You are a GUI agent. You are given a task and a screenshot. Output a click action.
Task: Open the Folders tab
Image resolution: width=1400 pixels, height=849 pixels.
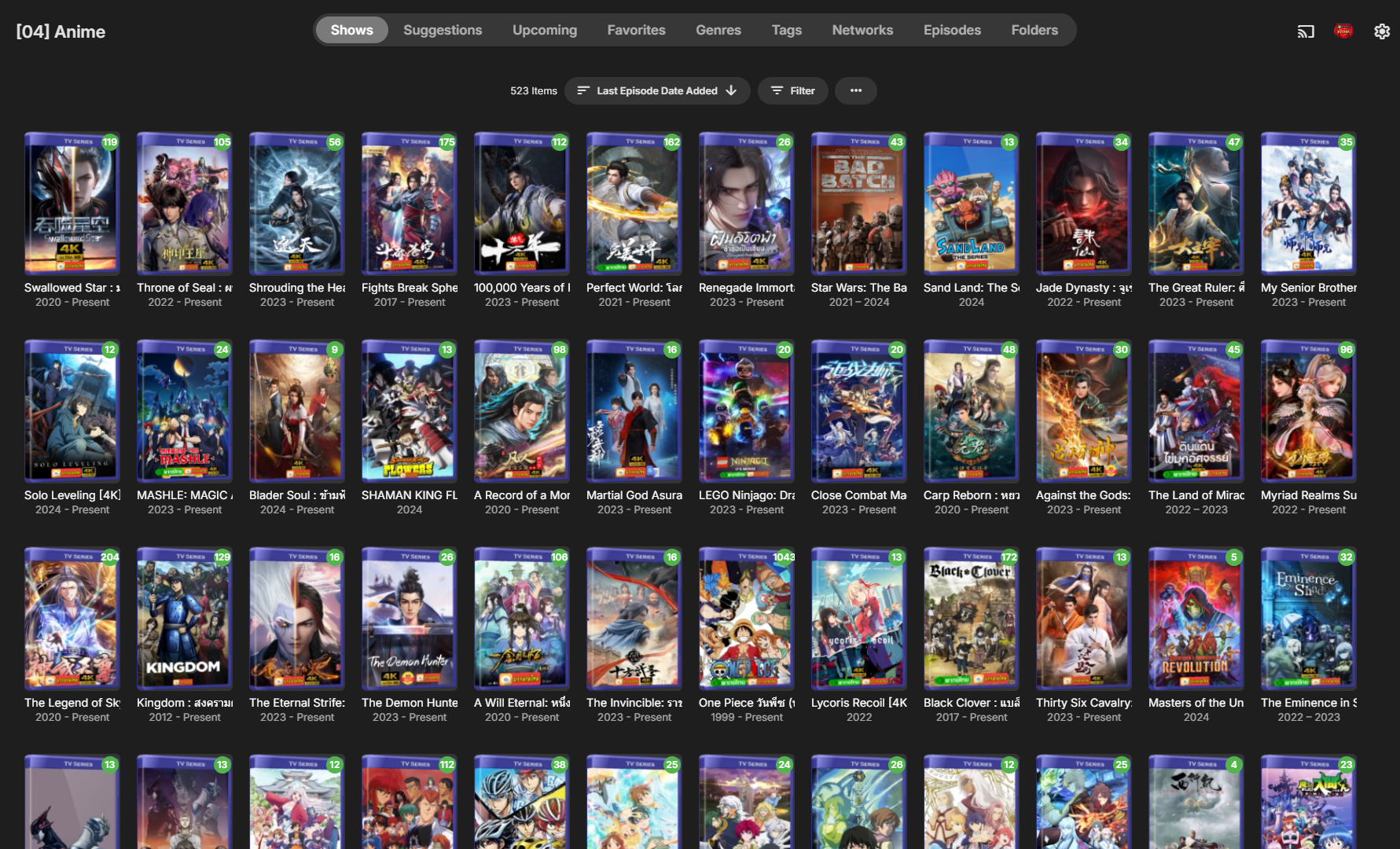(x=1034, y=30)
